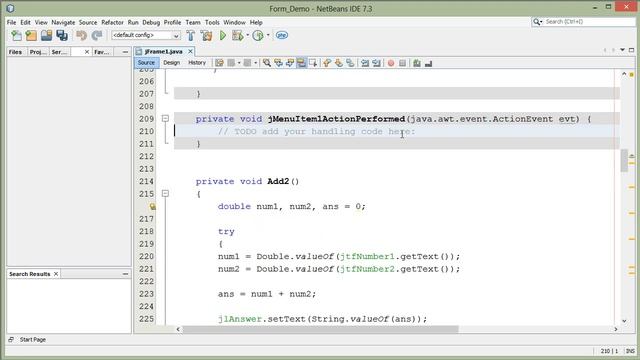This screenshot has height=360, width=640.
Task: Click Find Next Occurrence icon
Action: coord(290,63)
